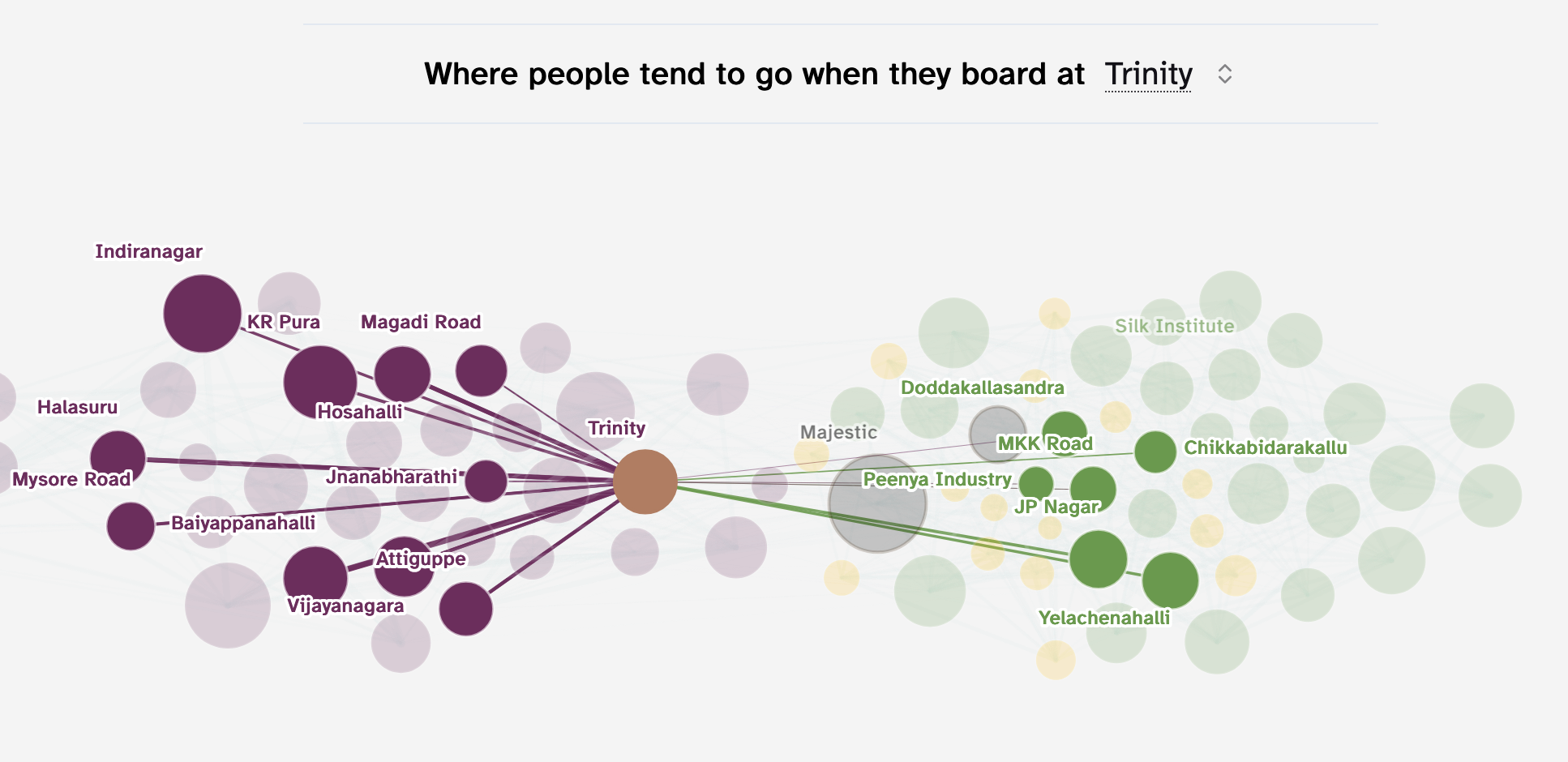Click the Silk Institute label

click(1174, 326)
